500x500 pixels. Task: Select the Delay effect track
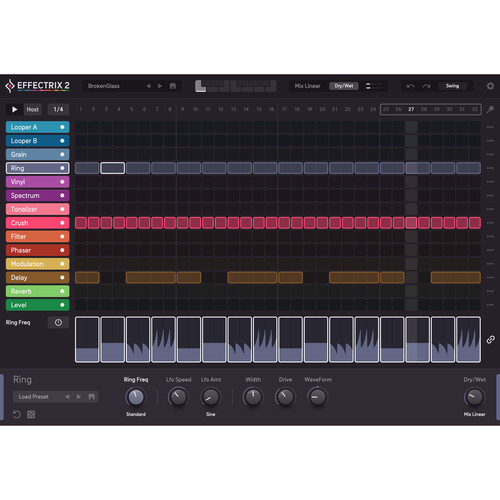pos(38,277)
